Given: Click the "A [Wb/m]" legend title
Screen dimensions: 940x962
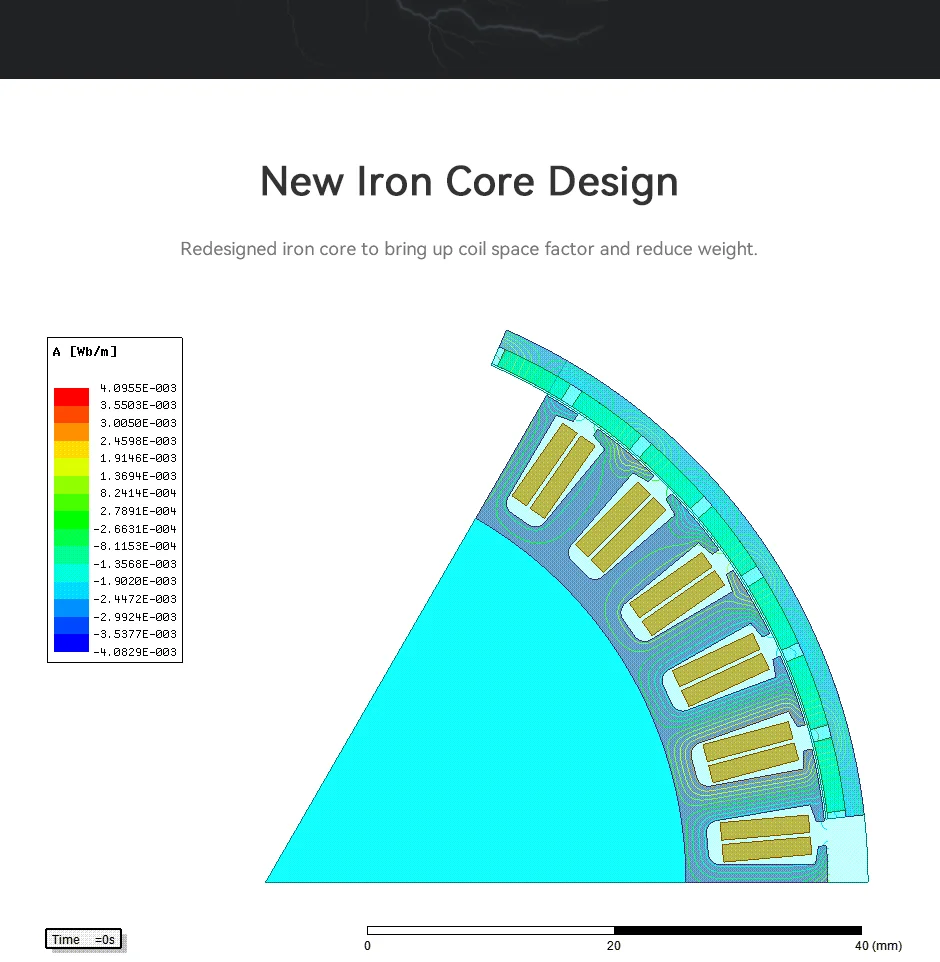Looking at the screenshot, I should pos(85,352).
